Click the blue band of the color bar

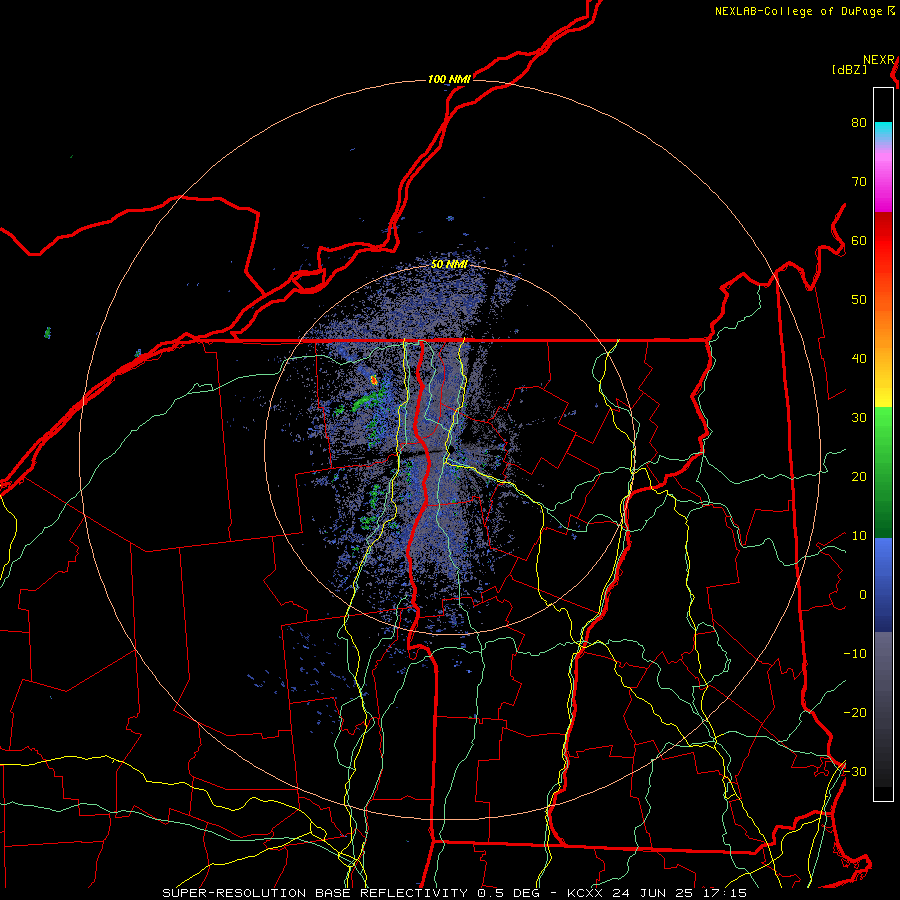click(x=883, y=584)
